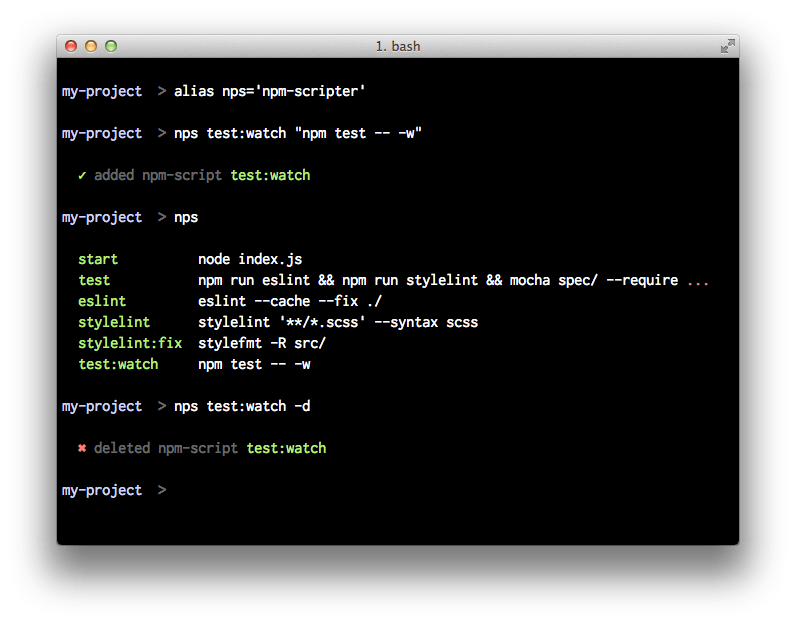Click the standalone 'nps' command

(x=186, y=218)
